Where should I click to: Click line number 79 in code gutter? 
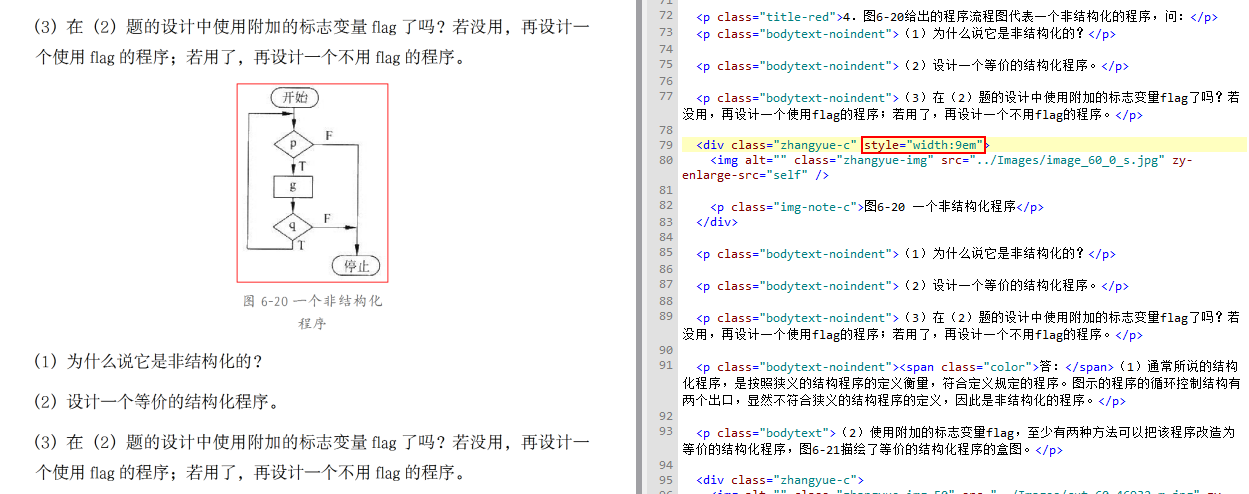pos(667,145)
